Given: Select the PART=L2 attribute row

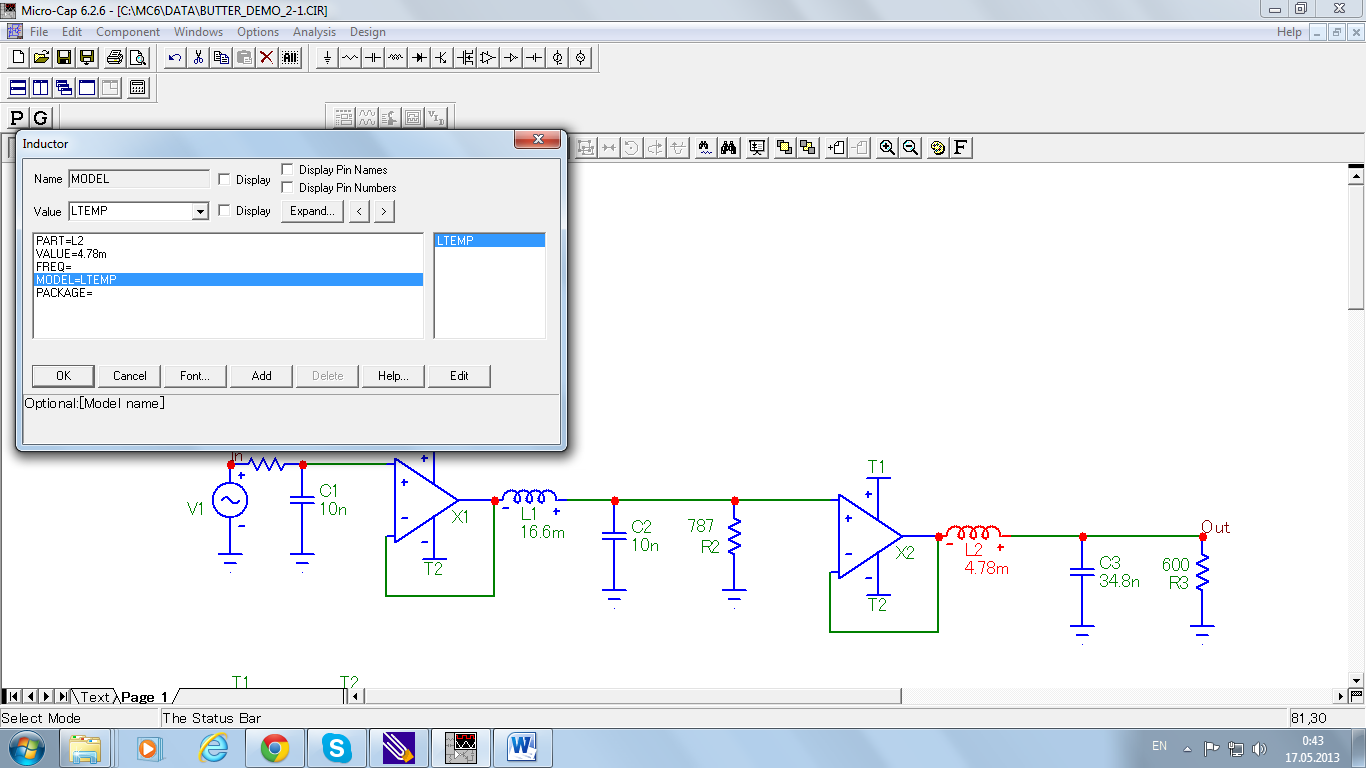Looking at the screenshot, I should pos(228,241).
